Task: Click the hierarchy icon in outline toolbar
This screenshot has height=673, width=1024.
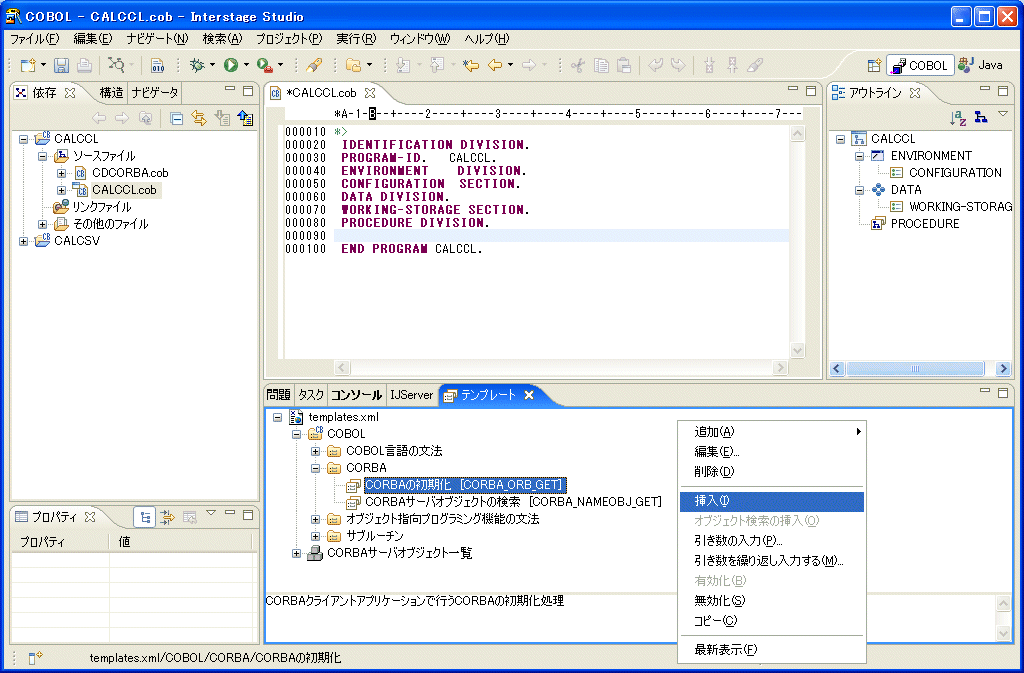Action: pyautogui.click(x=980, y=117)
